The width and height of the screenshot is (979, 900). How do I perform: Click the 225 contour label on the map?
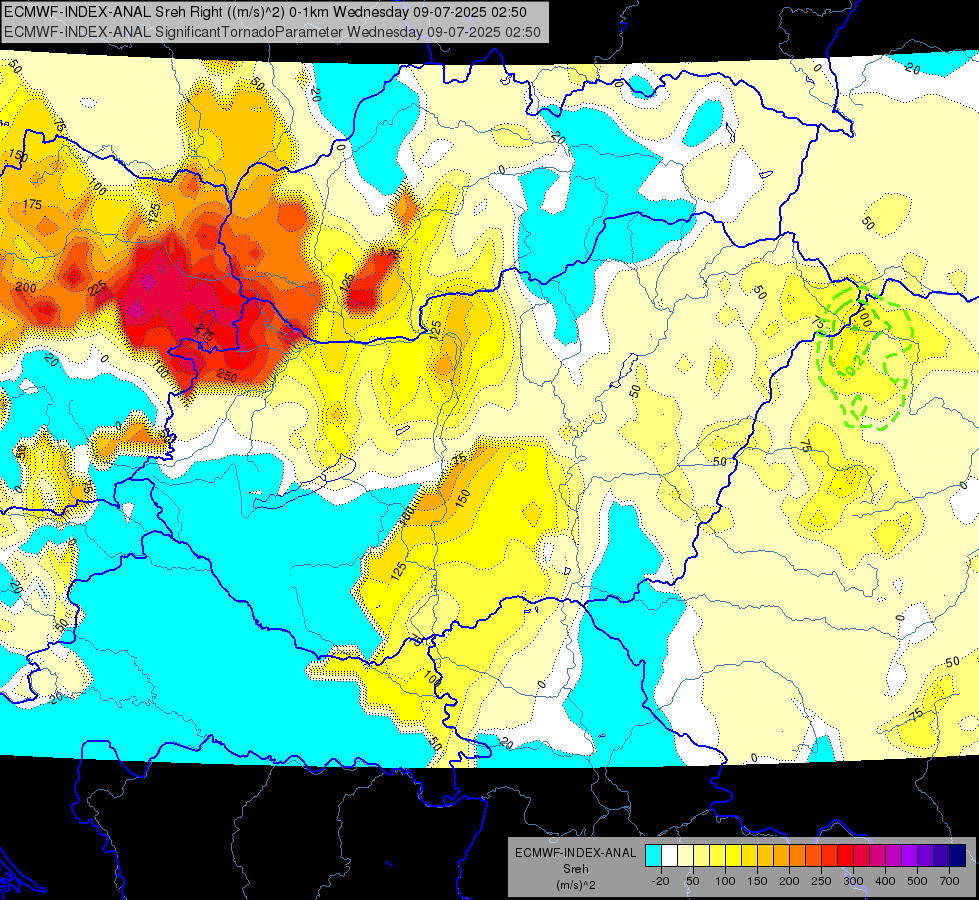tap(98, 290)
